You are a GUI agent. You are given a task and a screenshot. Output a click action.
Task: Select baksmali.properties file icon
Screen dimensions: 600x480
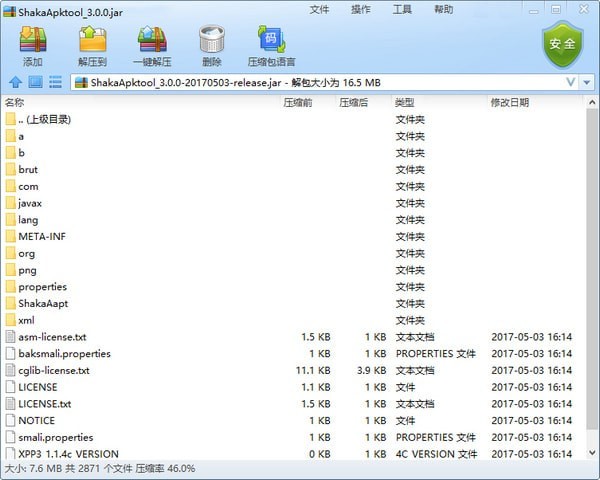coord(11,354)
